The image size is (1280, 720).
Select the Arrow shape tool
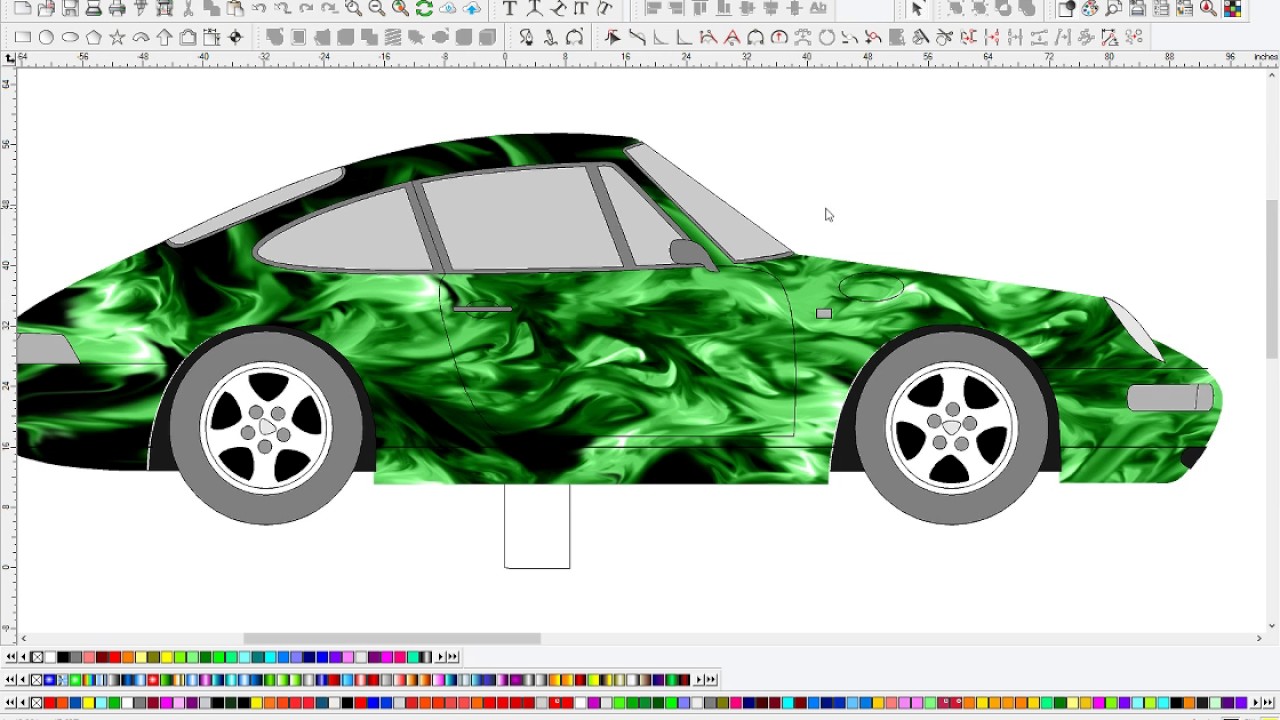[x=165, y=37]
